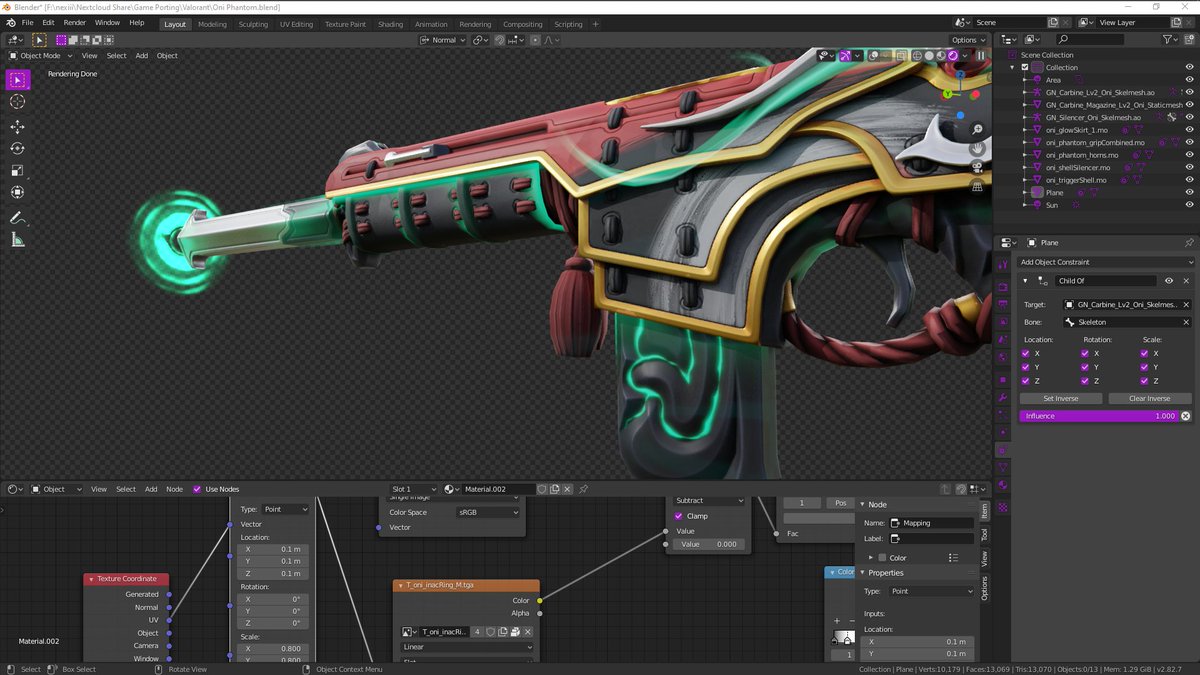Remove the Child Of constraint
Image resolution: width=1200 pixels, height=675 pixels.
(1186, 281)
